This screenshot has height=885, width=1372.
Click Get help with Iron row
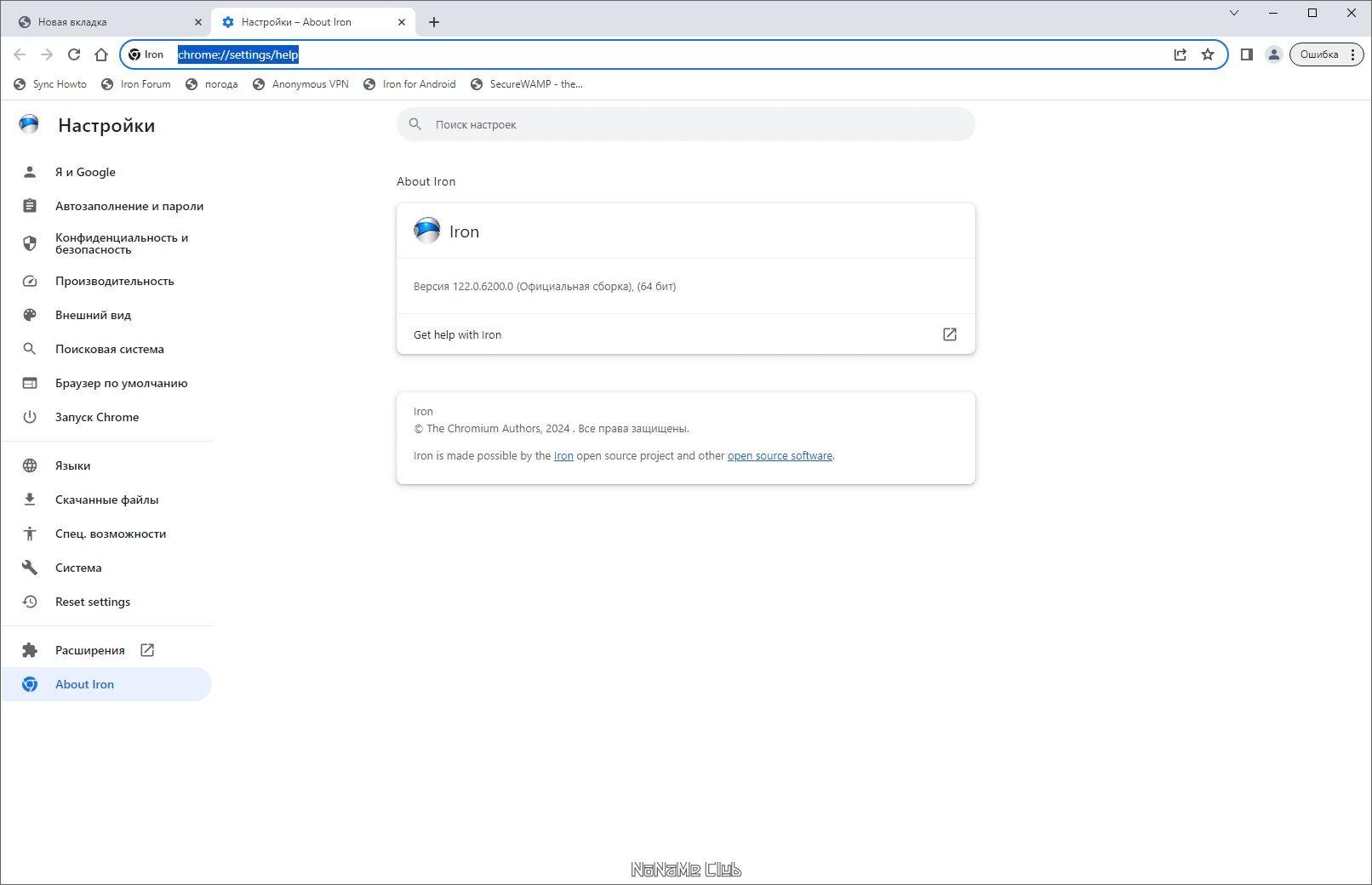[x=685, y=334]
